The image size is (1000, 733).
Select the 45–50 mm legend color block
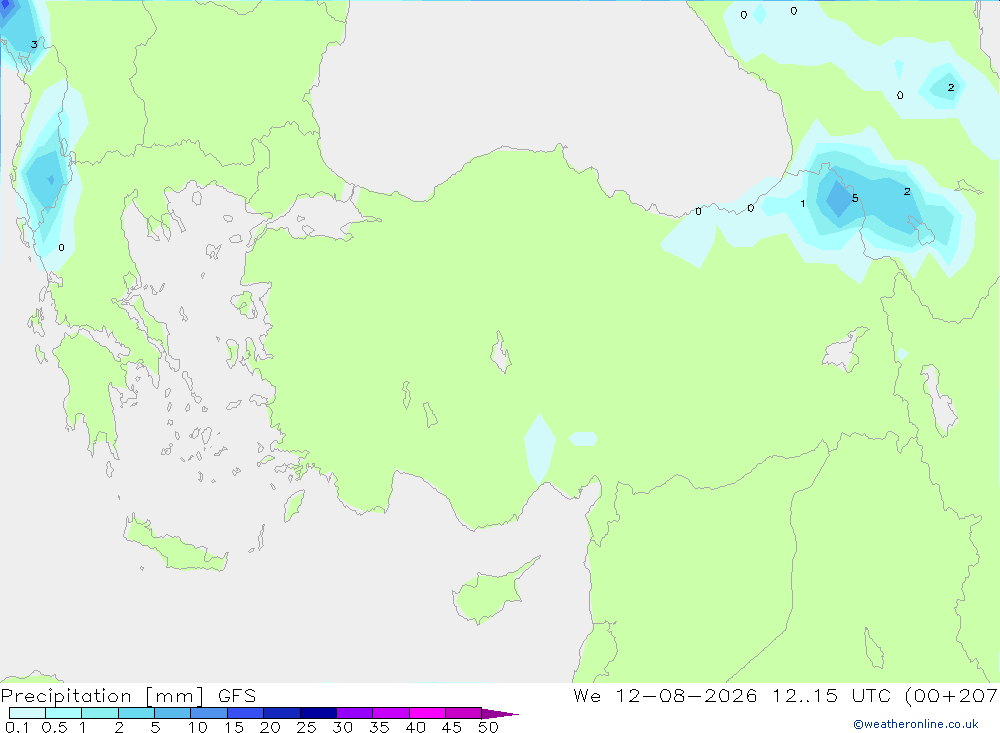click(464, 713)
